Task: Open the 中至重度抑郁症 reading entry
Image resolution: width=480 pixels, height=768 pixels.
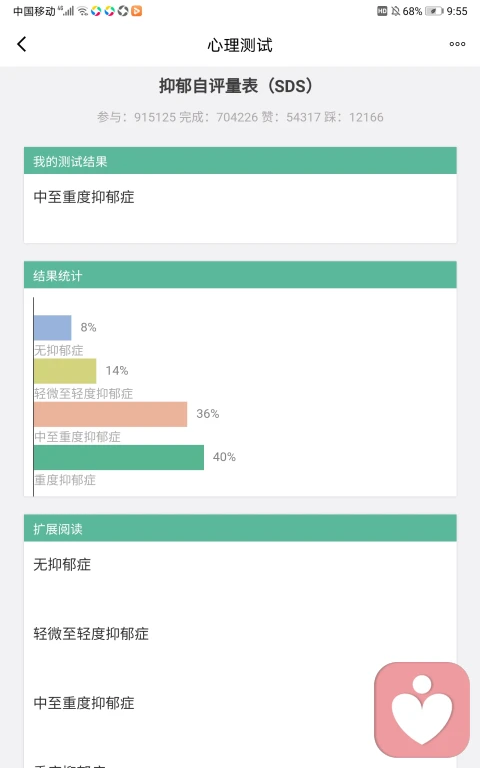Action: (x=84, y=702)
